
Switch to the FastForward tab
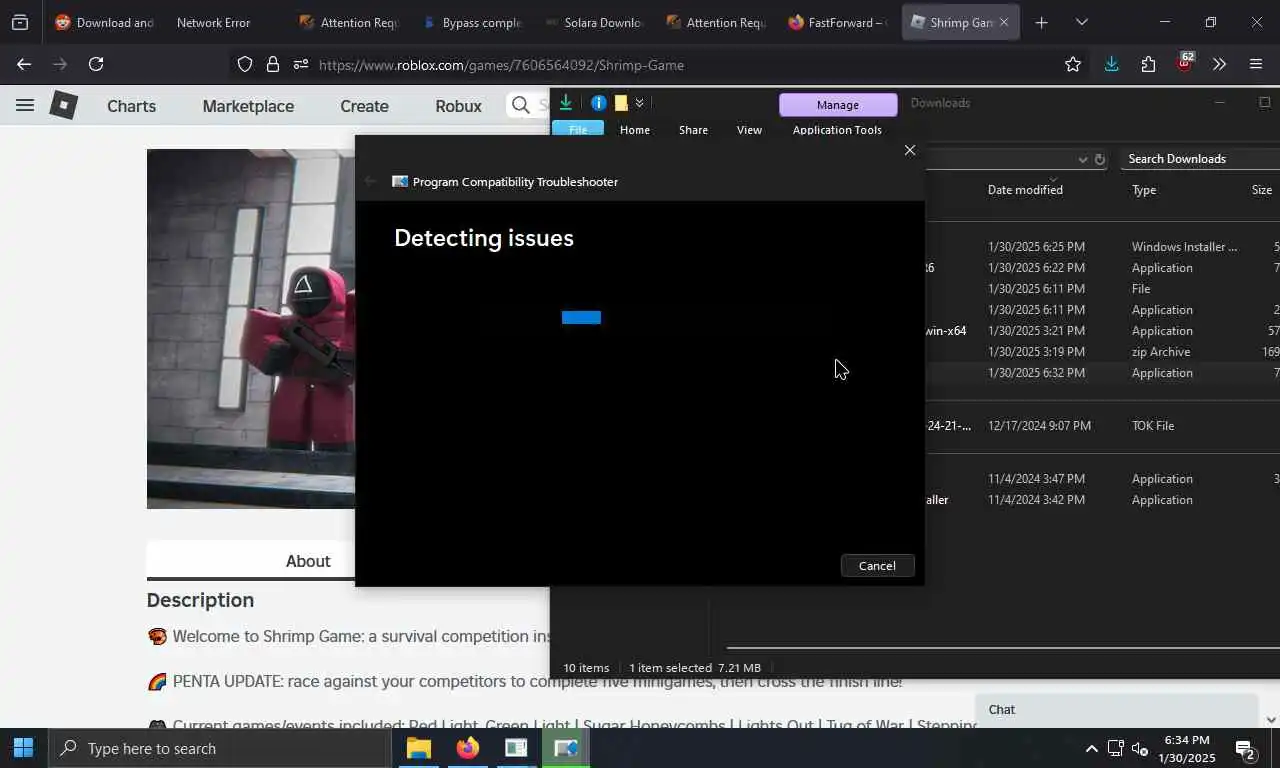[x=838, y=22]
